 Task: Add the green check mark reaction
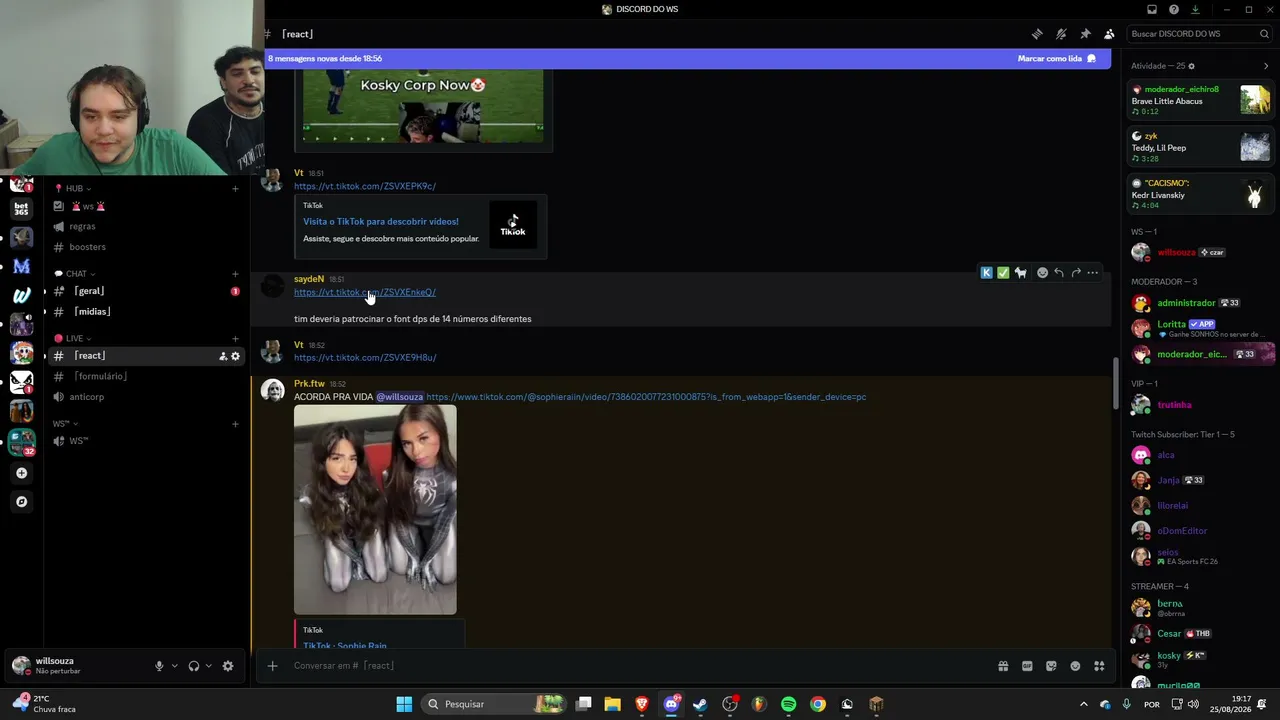point(1003,273)
